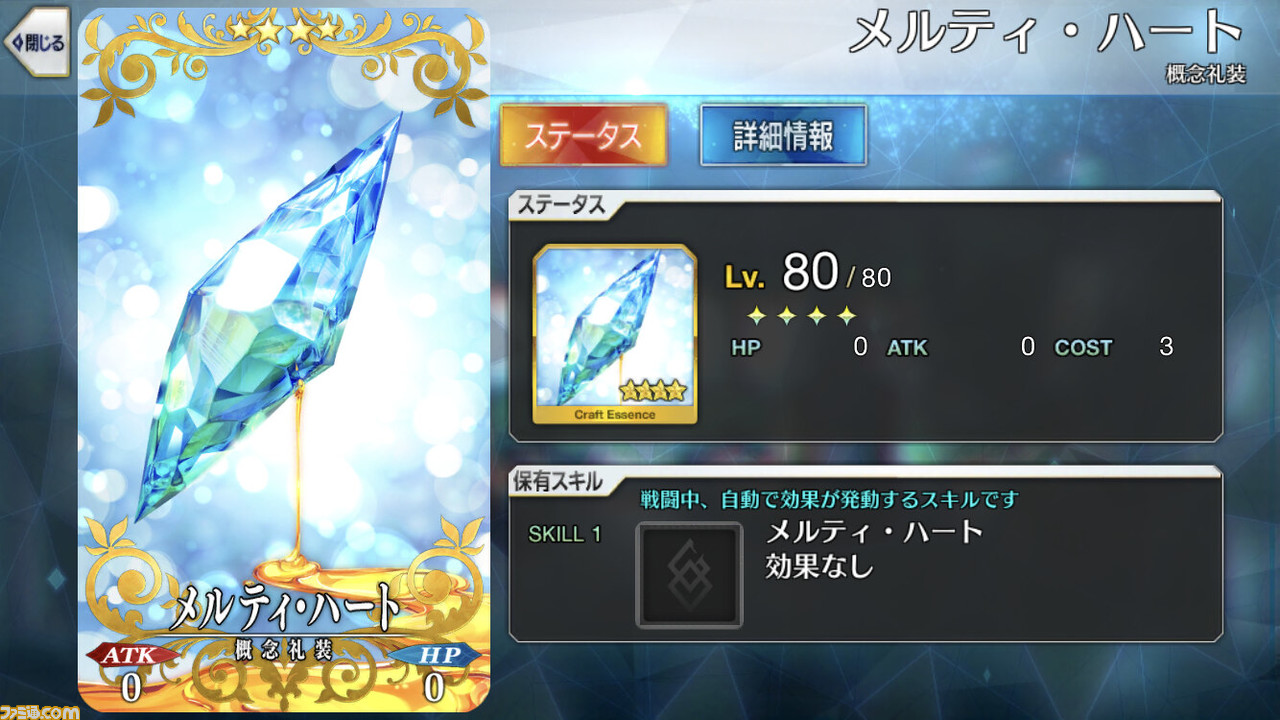The image size is (1280, 720).
Task: Tap the skill name メルティ・ハート in skill panel
Action: click(x=875, y=532)
